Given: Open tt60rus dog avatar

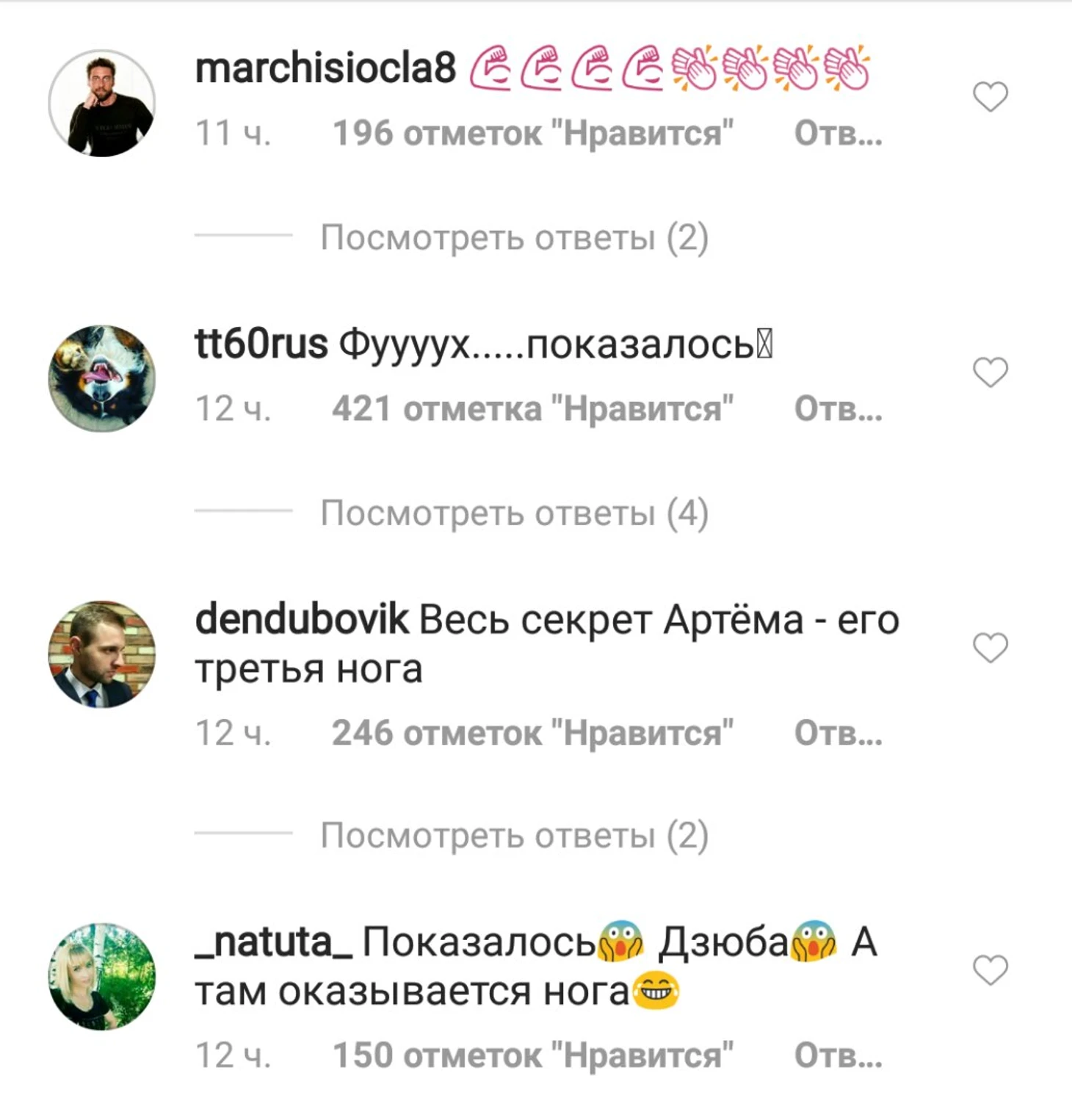Looking at the screenshot, I should coord(102,378).
